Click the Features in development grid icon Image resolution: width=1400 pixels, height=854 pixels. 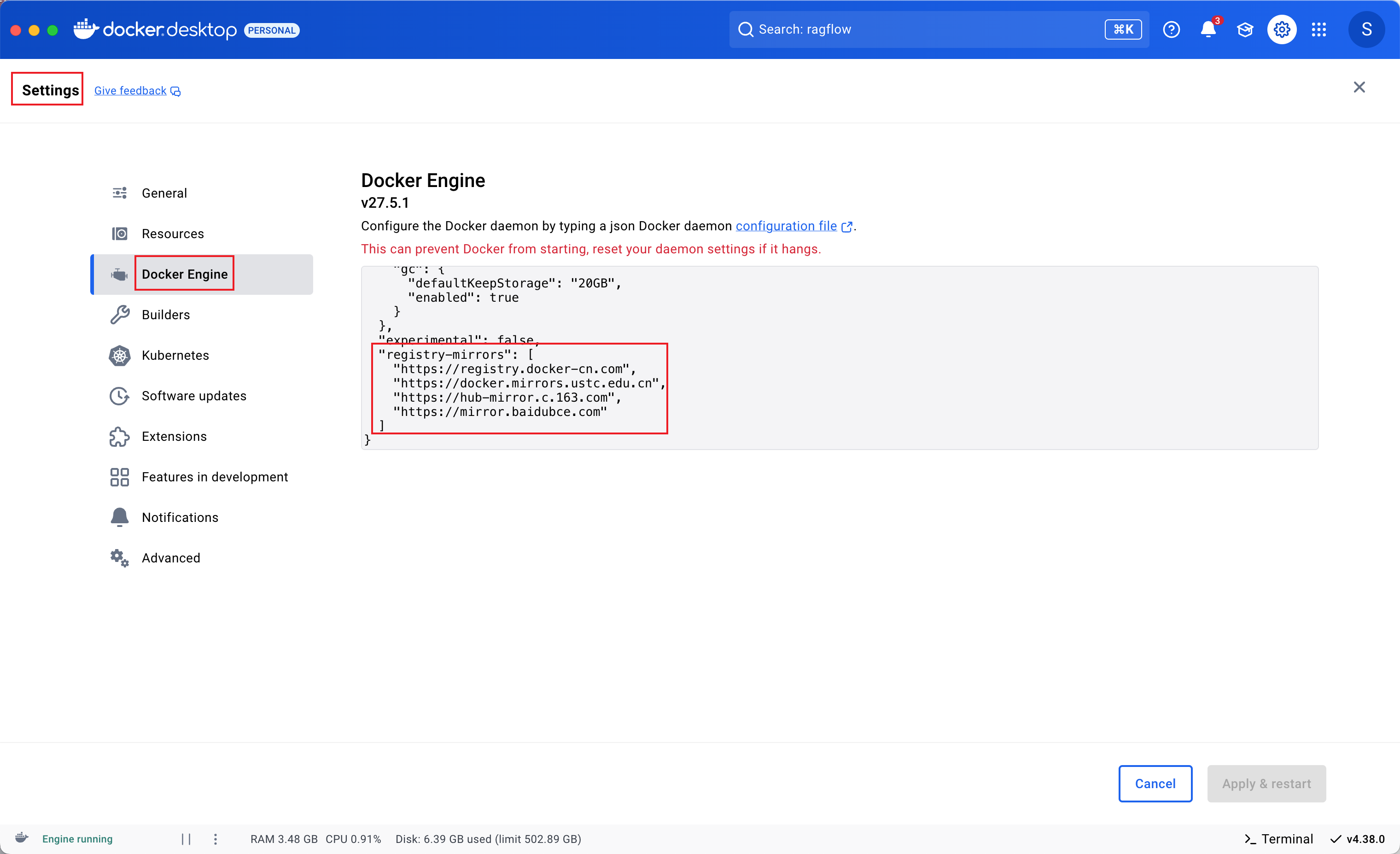(x=120, y=477)
